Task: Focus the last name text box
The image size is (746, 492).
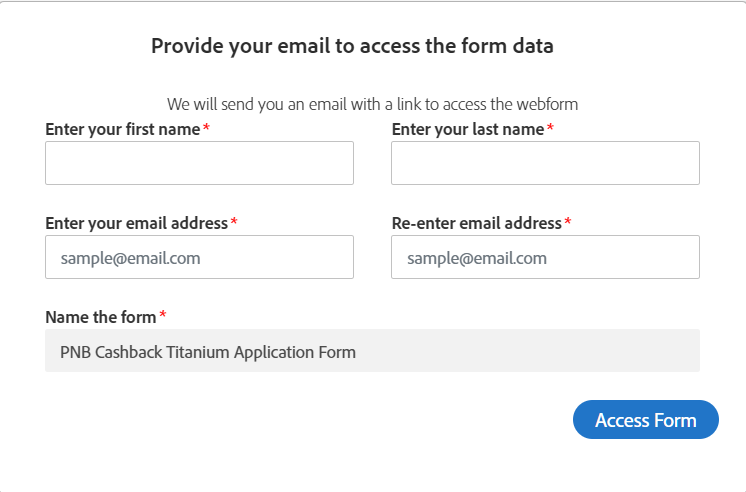Action: point(545,163)
